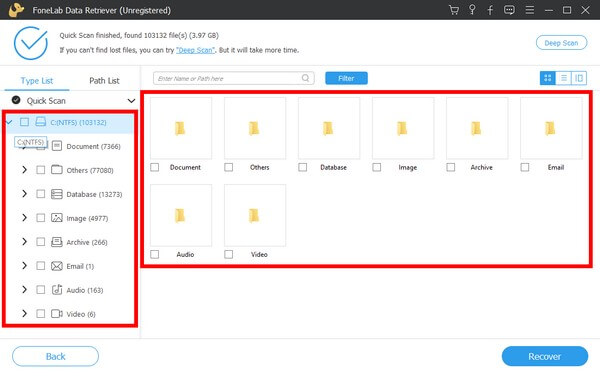Screen dimensions: 600x379
Task: Click the Others folder icon in tree
Action: pyautogui.click(x=57, y=170)
